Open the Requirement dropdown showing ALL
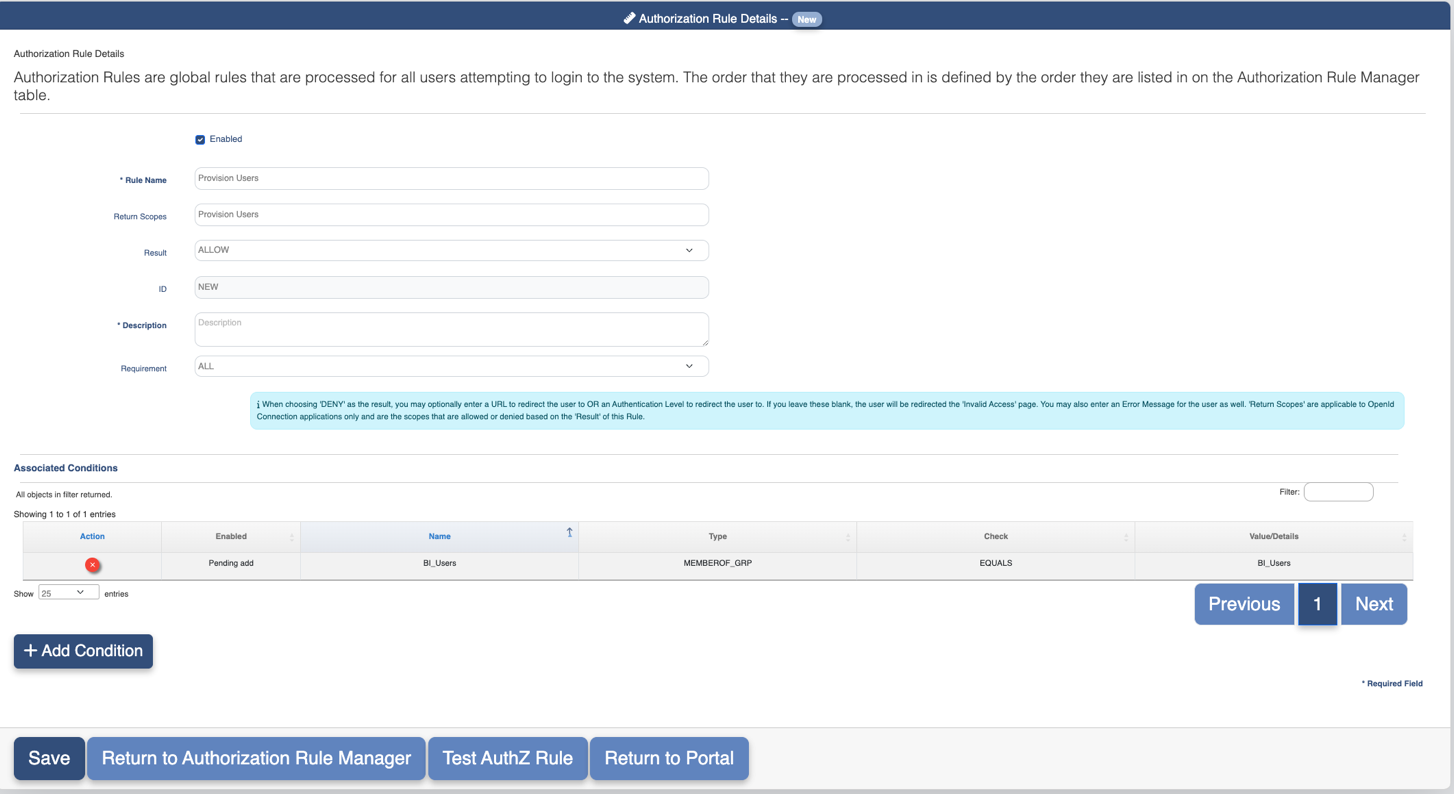 [x=451, y=366]
